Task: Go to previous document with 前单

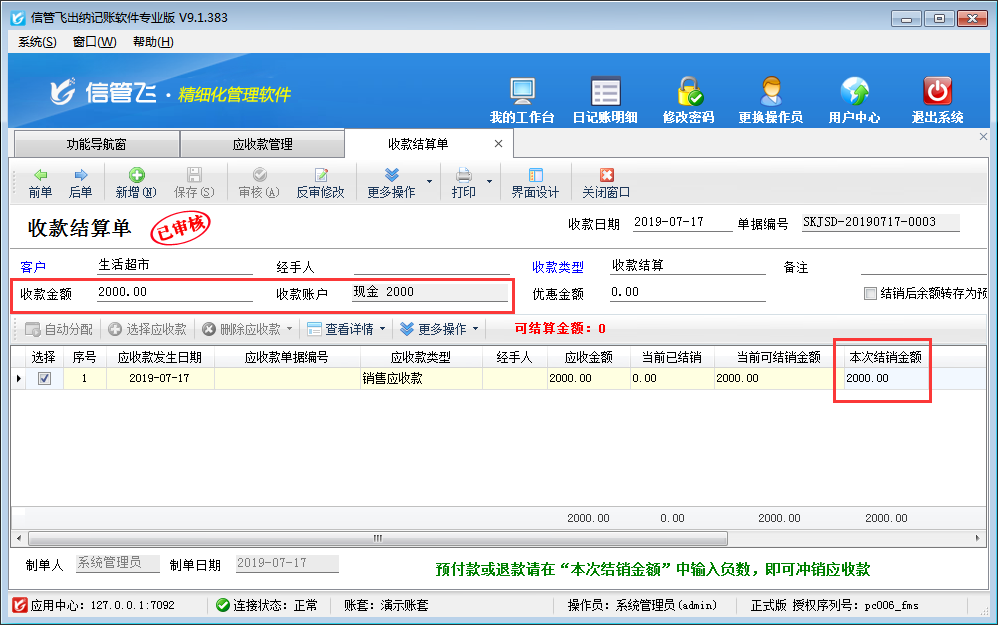Action: tap(40, 182)
